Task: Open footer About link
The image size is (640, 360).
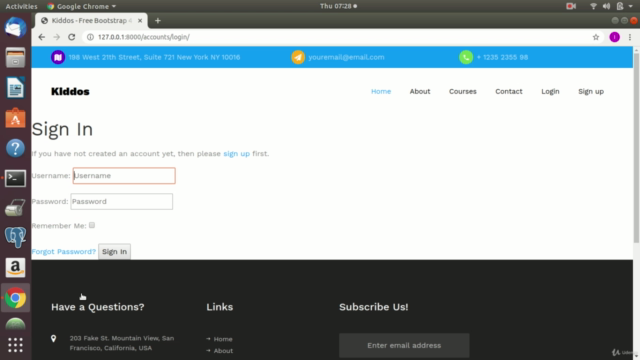Action: [223, 351]
